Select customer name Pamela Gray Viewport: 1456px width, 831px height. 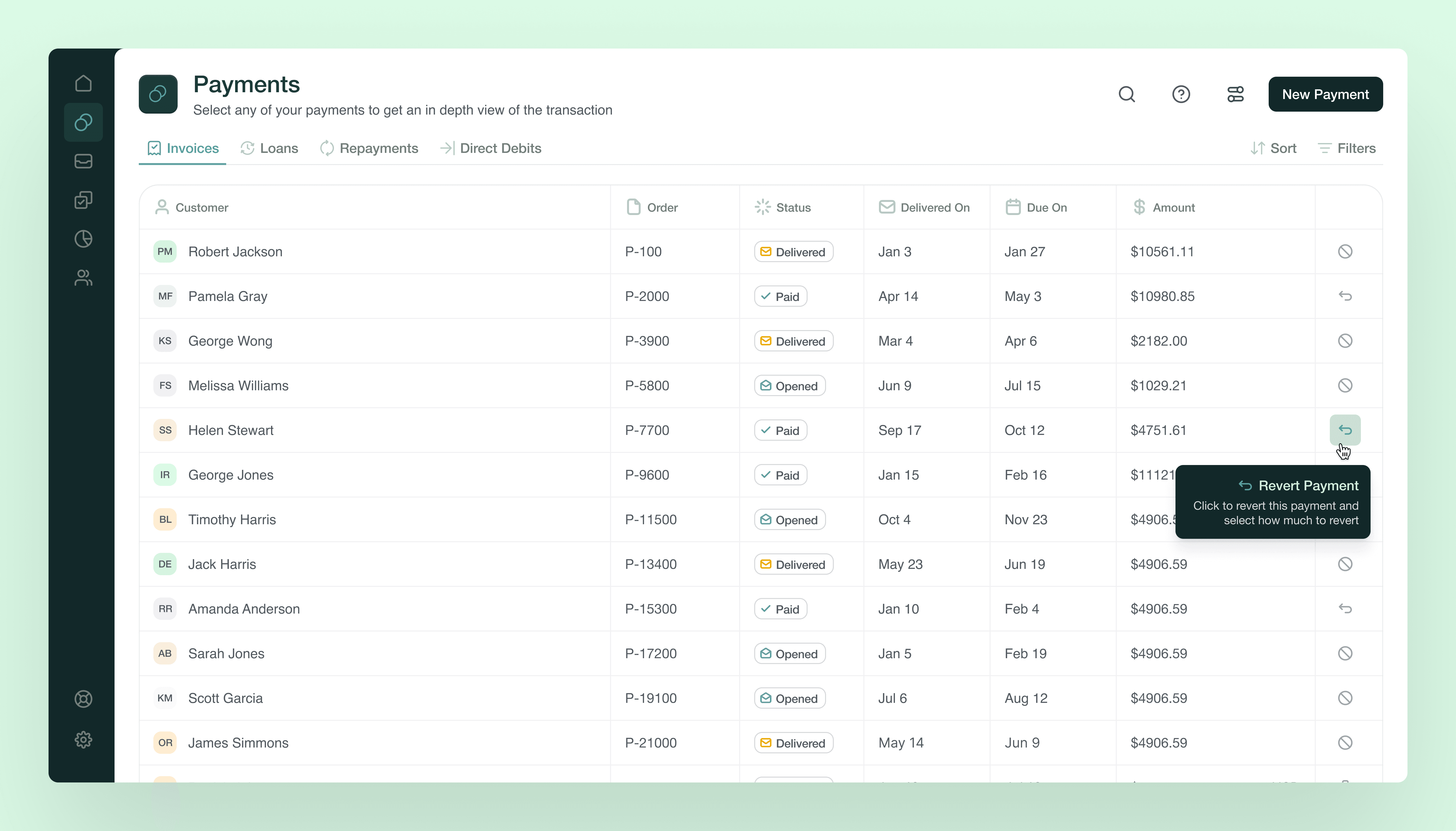click(228, 296)
